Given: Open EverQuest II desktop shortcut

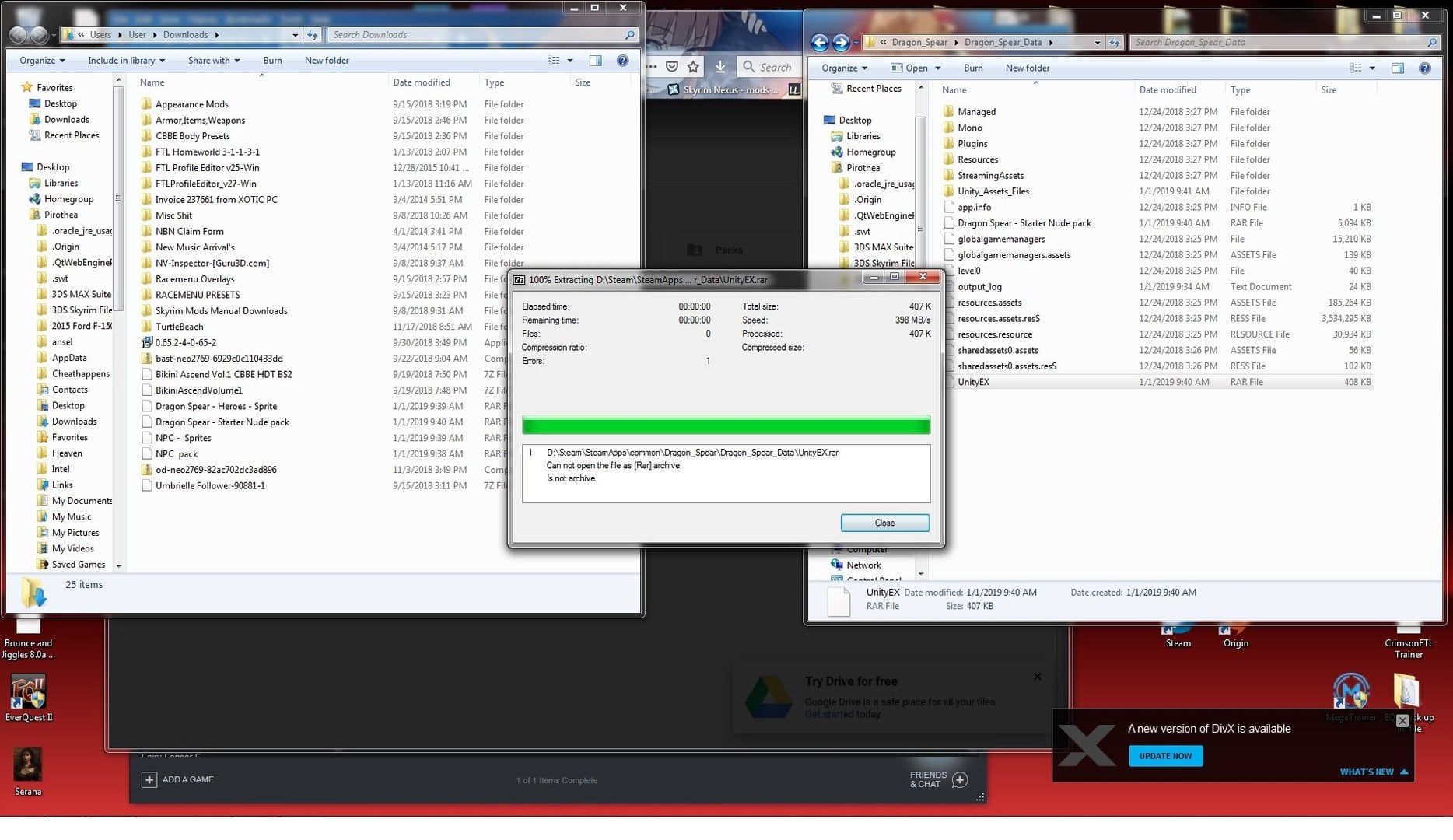Looking at the screenshot, I should point(28,698).
